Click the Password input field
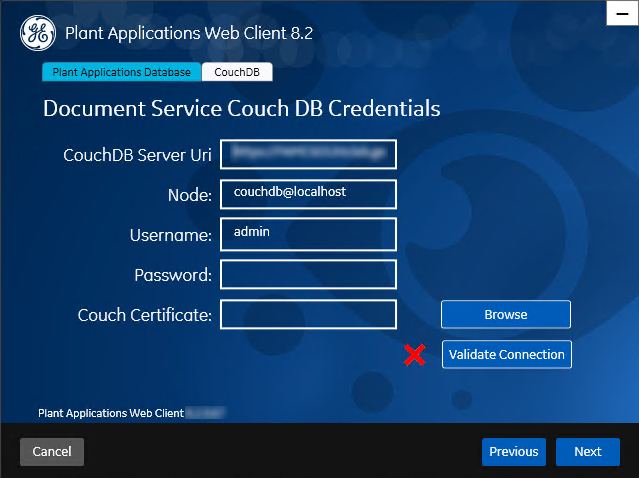The width and height of the screenshot is (639, 478). 308,275
